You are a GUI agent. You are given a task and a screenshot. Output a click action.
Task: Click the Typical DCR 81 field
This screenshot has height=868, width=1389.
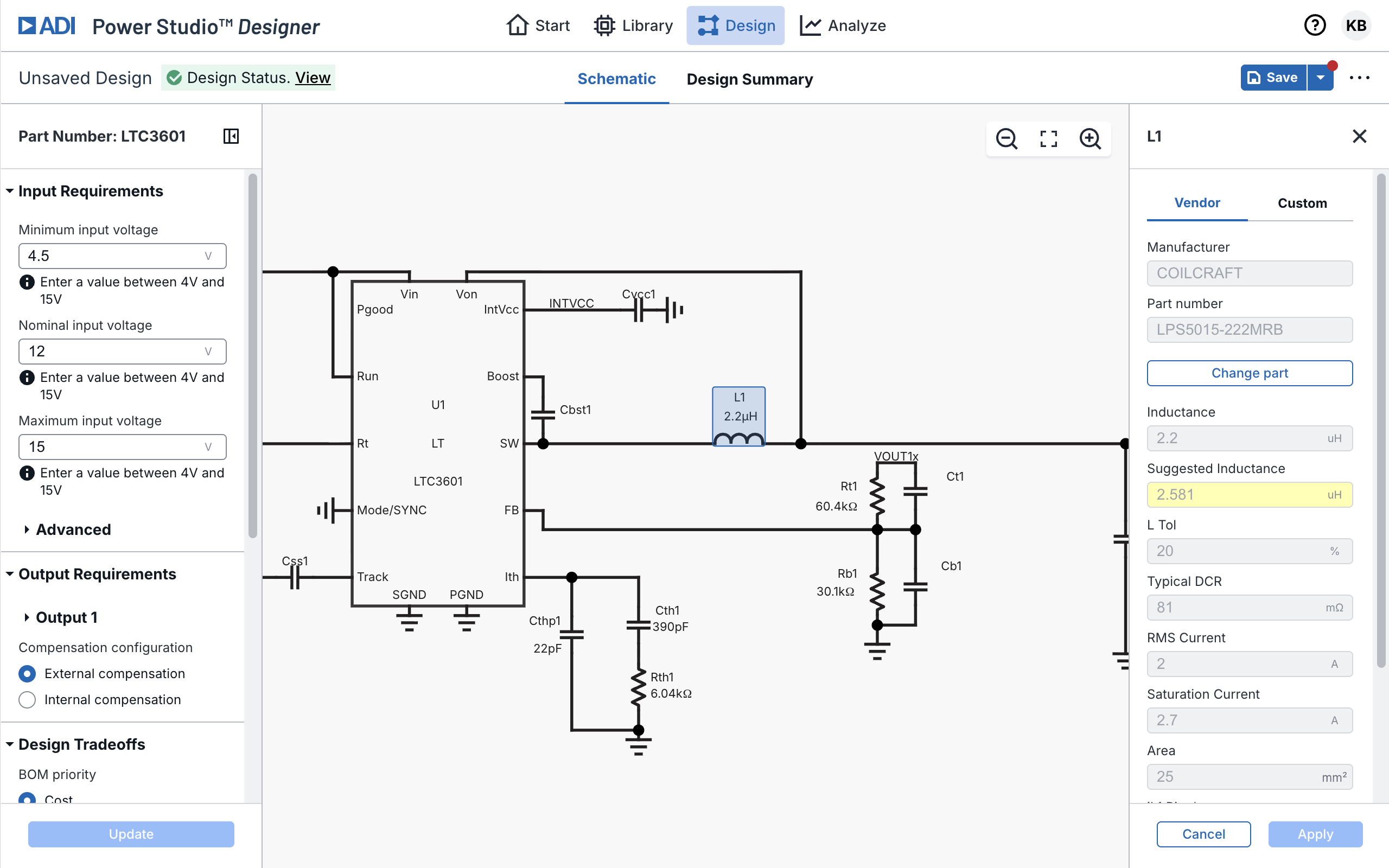click(x=1250, y=608)
